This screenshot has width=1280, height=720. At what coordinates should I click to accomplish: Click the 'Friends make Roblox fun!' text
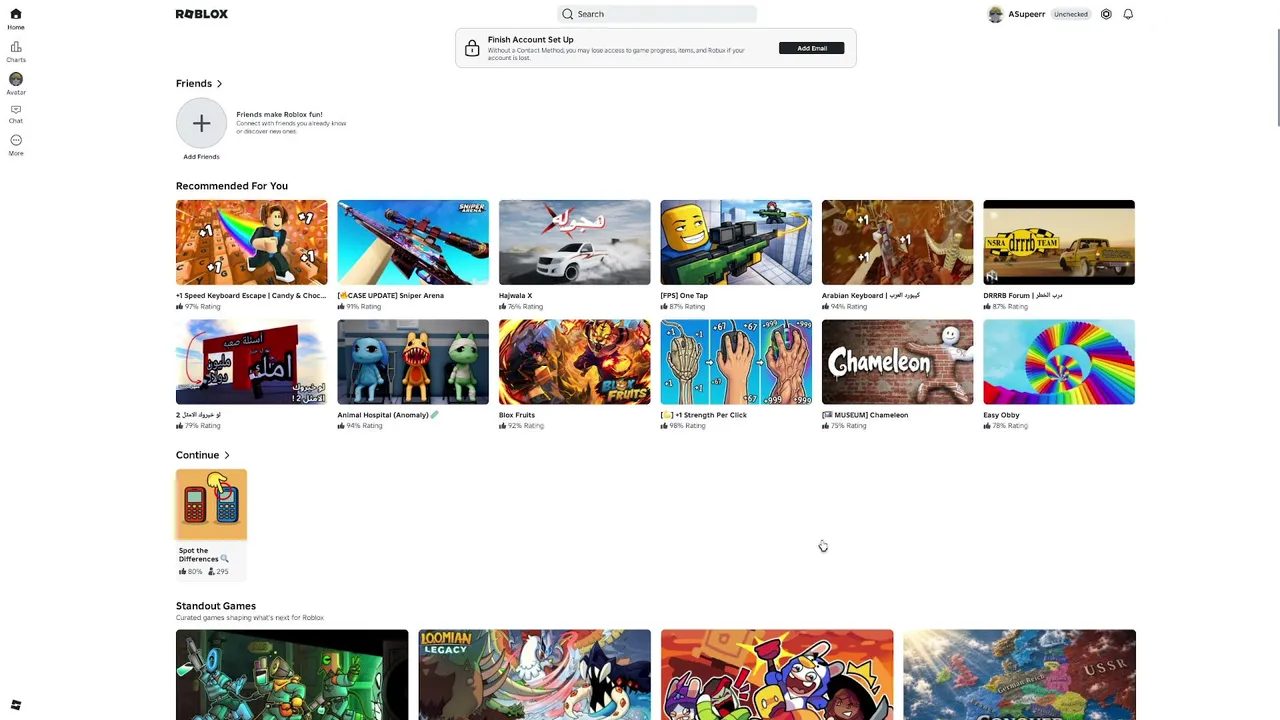pyautogui.click(x=279, y=115)
